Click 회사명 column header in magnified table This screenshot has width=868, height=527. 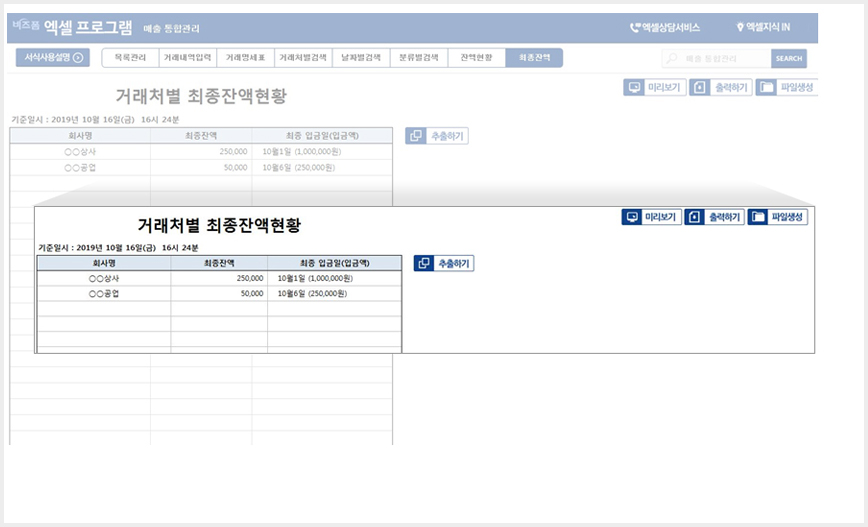tap(104, 263)
